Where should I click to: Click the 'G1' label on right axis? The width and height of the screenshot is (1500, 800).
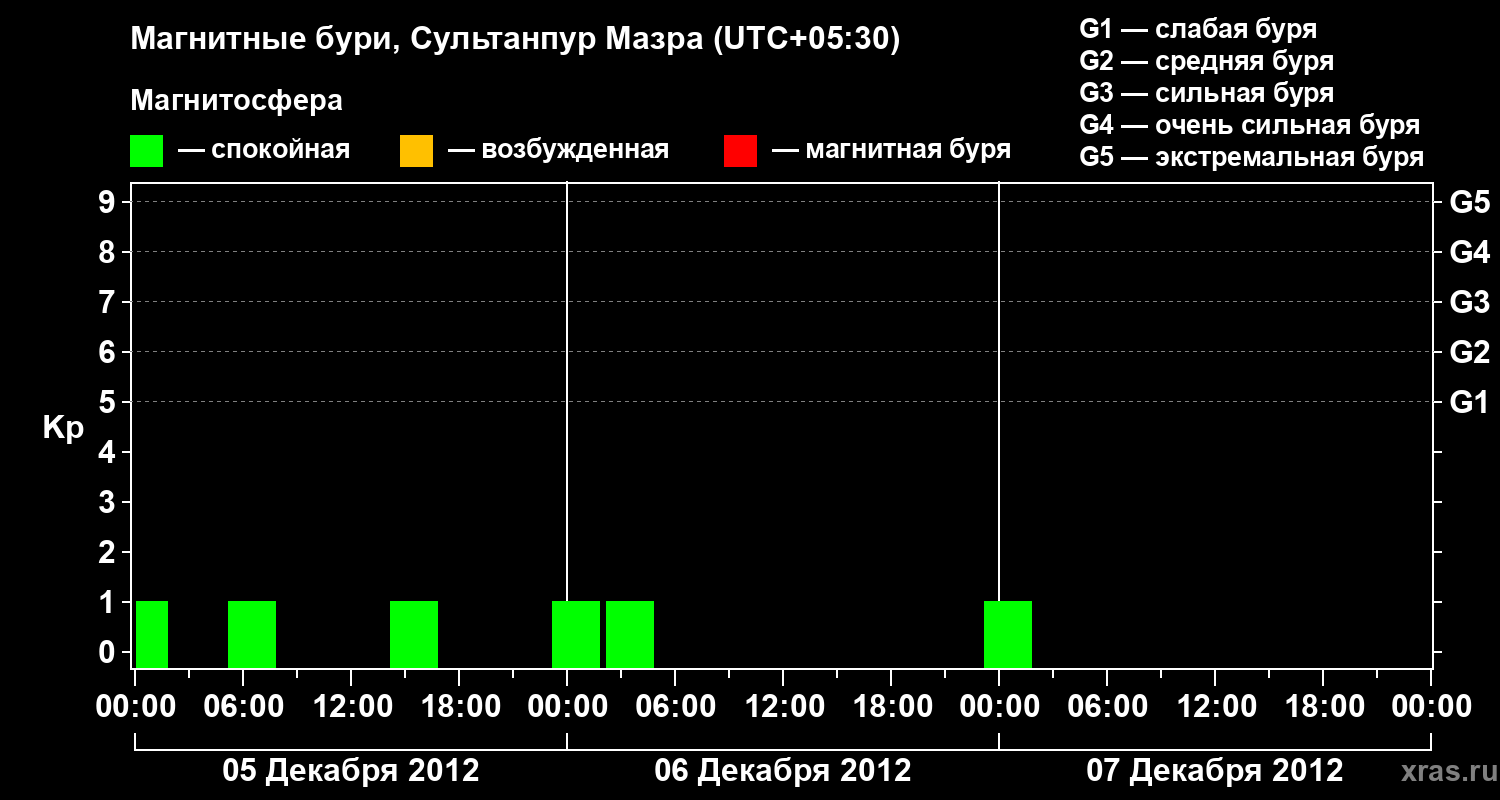(1470, 402)
